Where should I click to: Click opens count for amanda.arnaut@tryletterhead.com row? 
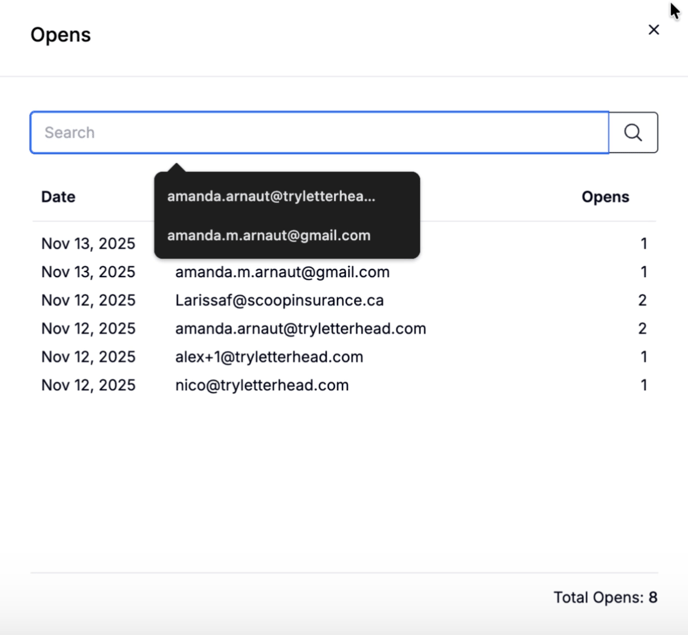click(x=642, y=328)
